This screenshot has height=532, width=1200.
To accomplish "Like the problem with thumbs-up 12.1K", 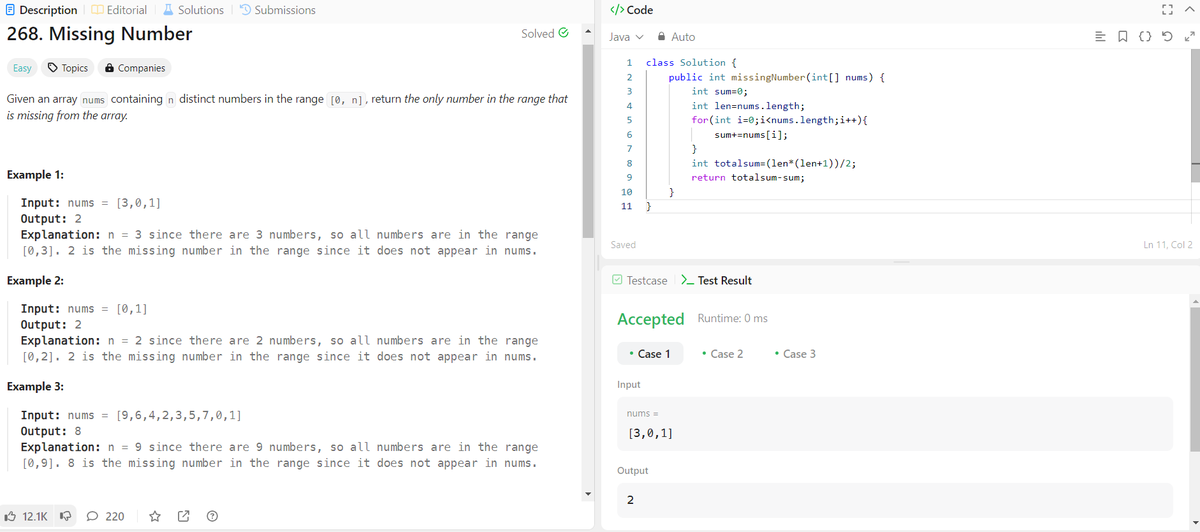I will click(27, 517).
